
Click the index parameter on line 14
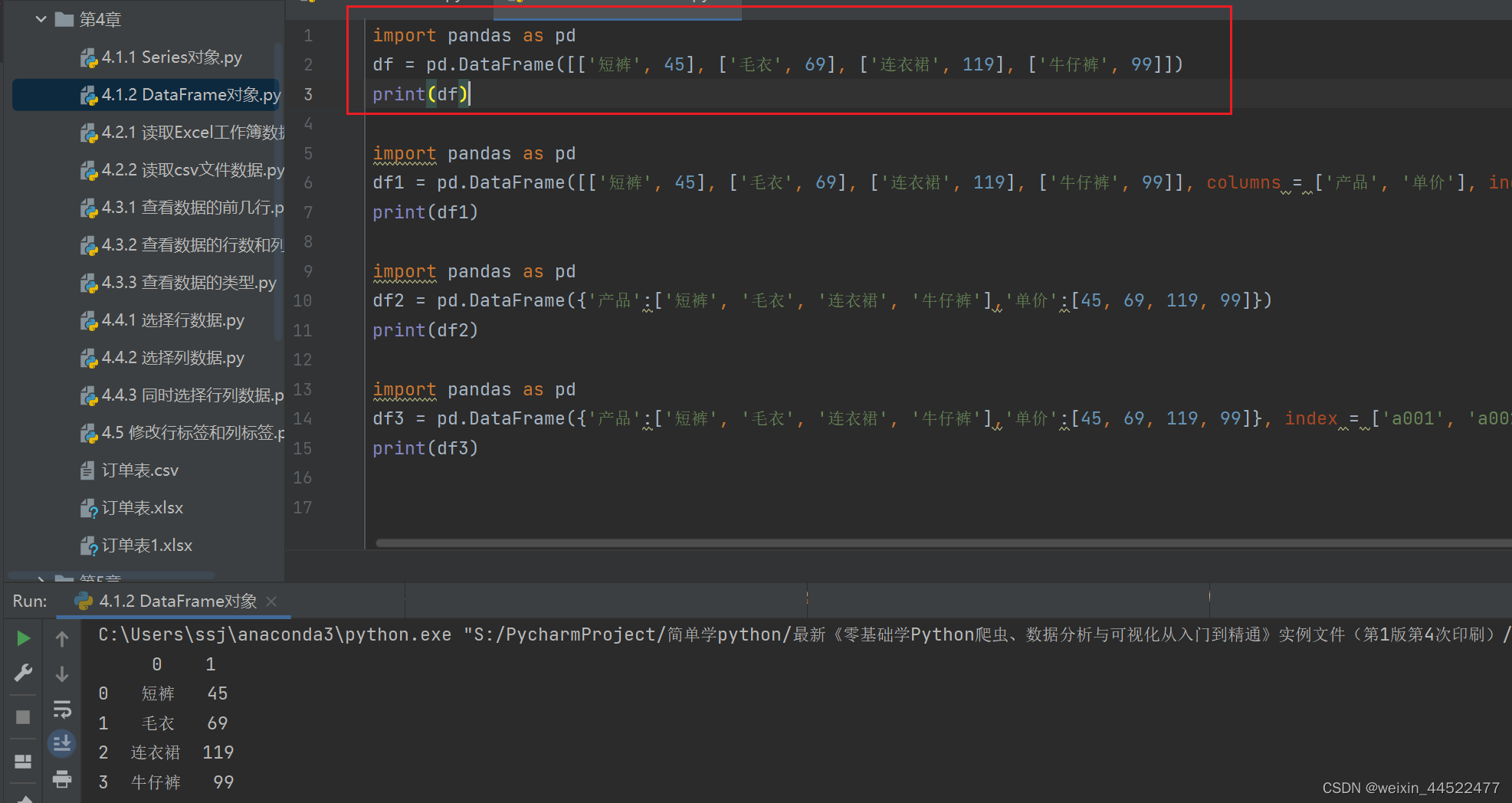point(1310,418)
